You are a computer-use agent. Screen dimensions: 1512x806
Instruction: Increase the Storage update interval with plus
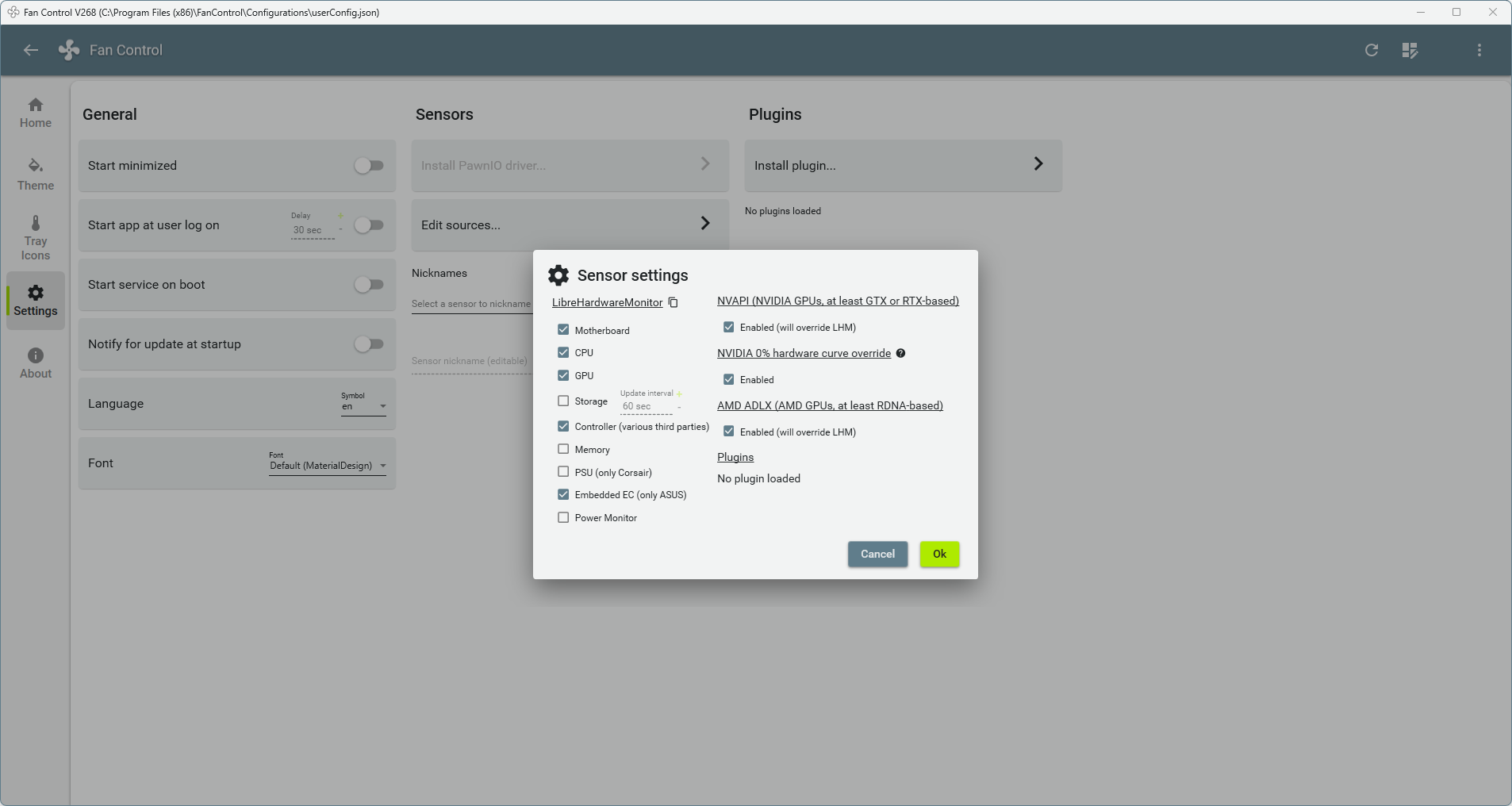pyautogui.click(x=679, y=393)
